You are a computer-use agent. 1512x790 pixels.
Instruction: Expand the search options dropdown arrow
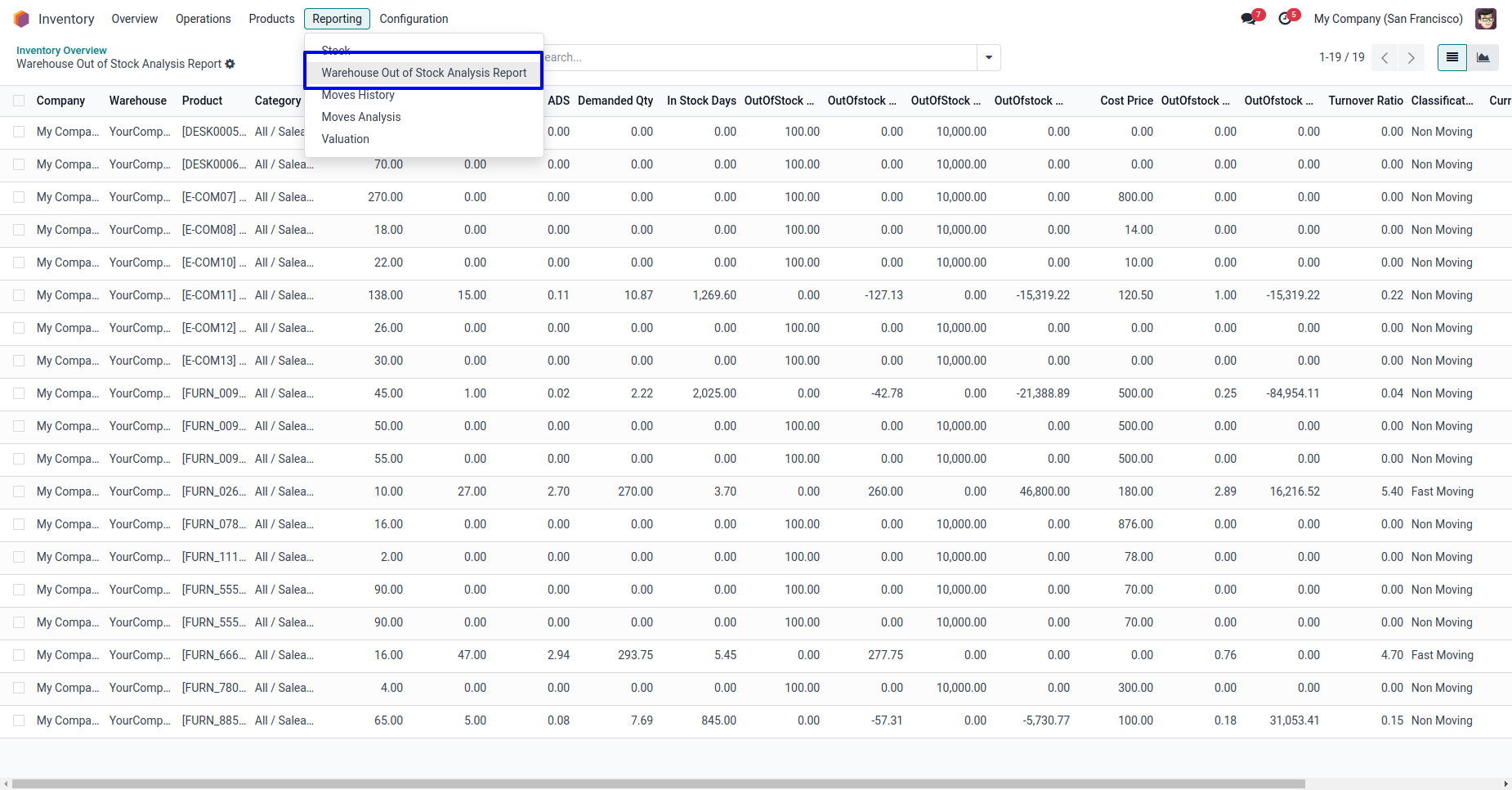(989, 57)
